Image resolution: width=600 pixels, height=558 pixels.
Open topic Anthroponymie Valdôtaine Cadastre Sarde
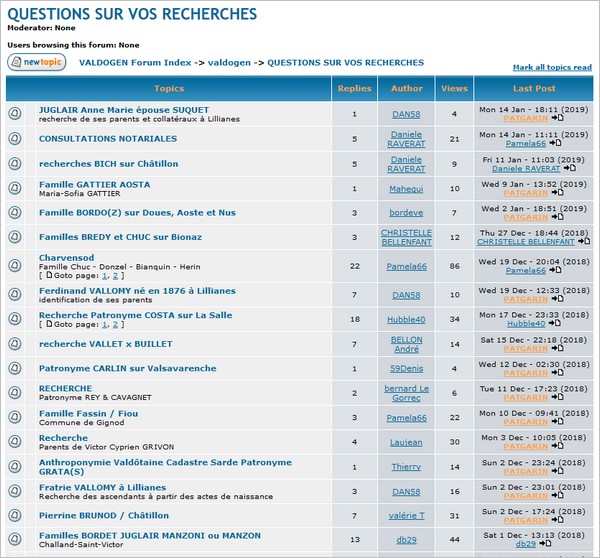pyautogui.click(x=165, y=467)
